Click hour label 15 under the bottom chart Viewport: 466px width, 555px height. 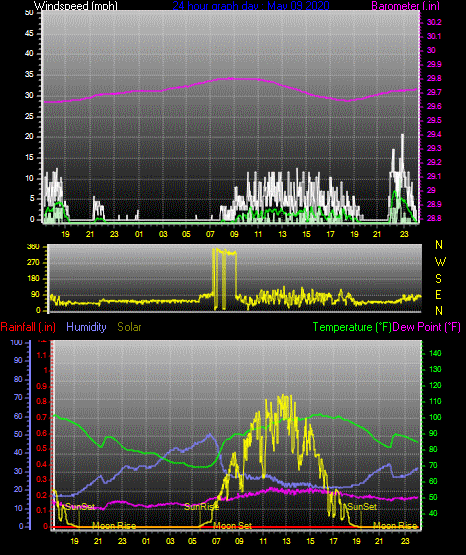[x=310, y=541]
